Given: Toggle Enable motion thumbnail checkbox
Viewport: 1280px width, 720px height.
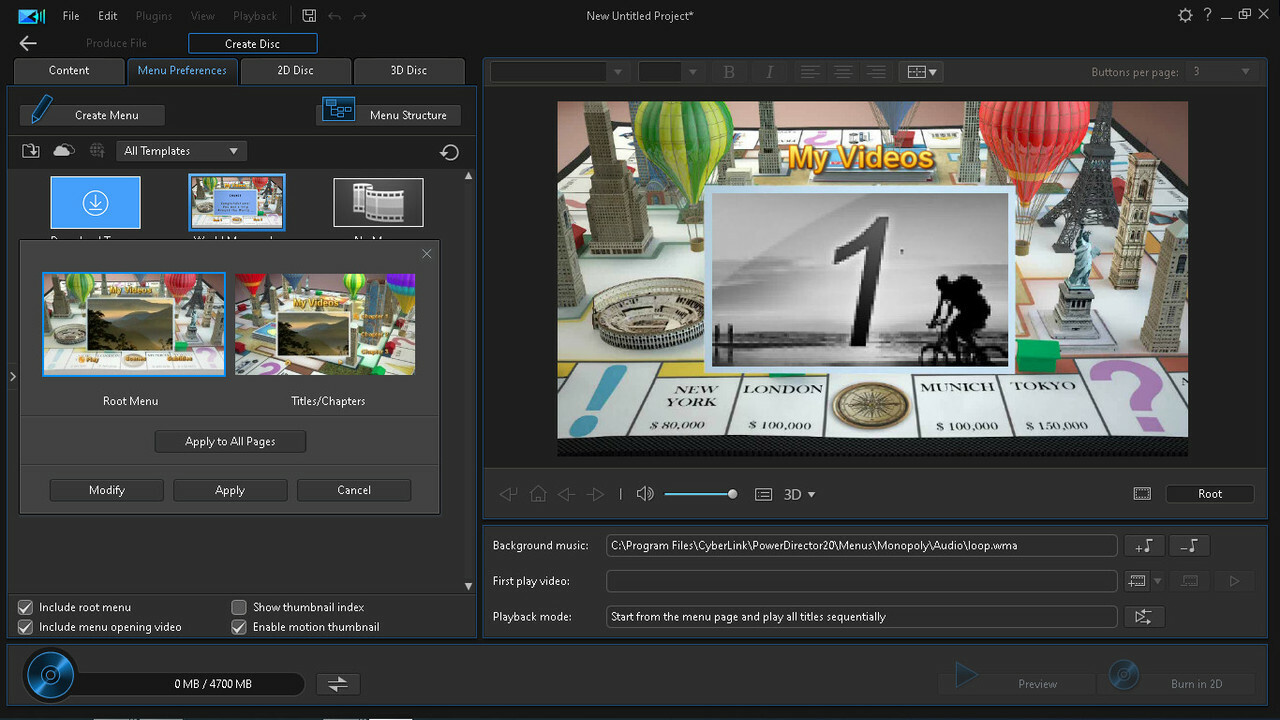Looking at the screenshot, I should point(239,627).
